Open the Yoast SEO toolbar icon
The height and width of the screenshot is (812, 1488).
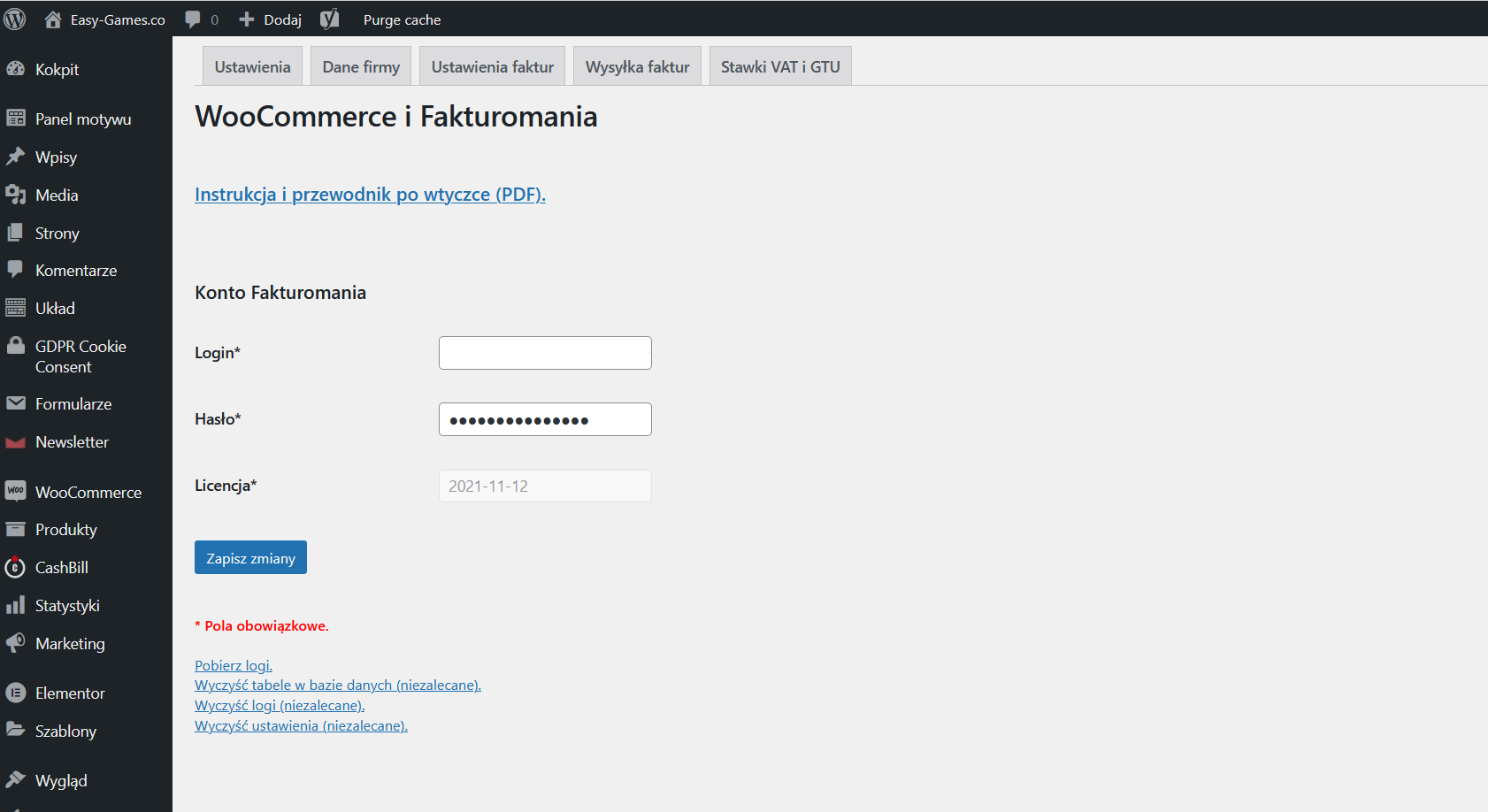tap(329, 19)
